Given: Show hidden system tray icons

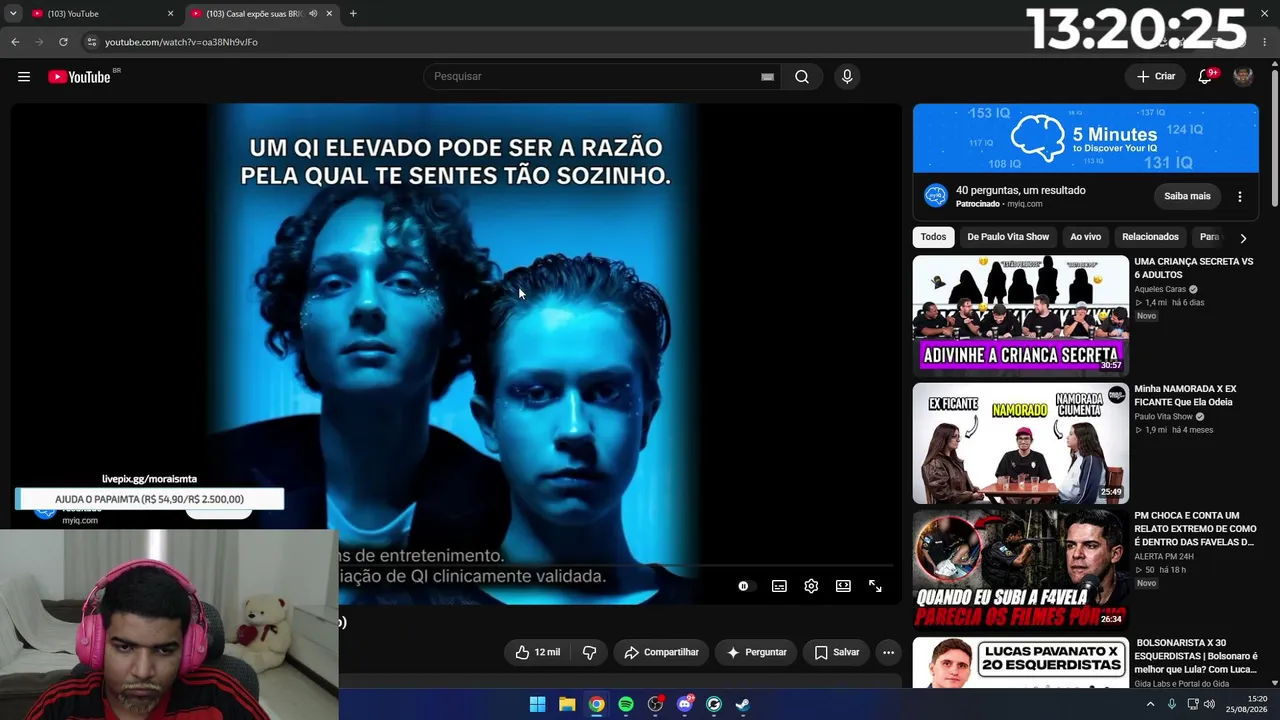Looking at the screenshot, I should click(1150, 704).
